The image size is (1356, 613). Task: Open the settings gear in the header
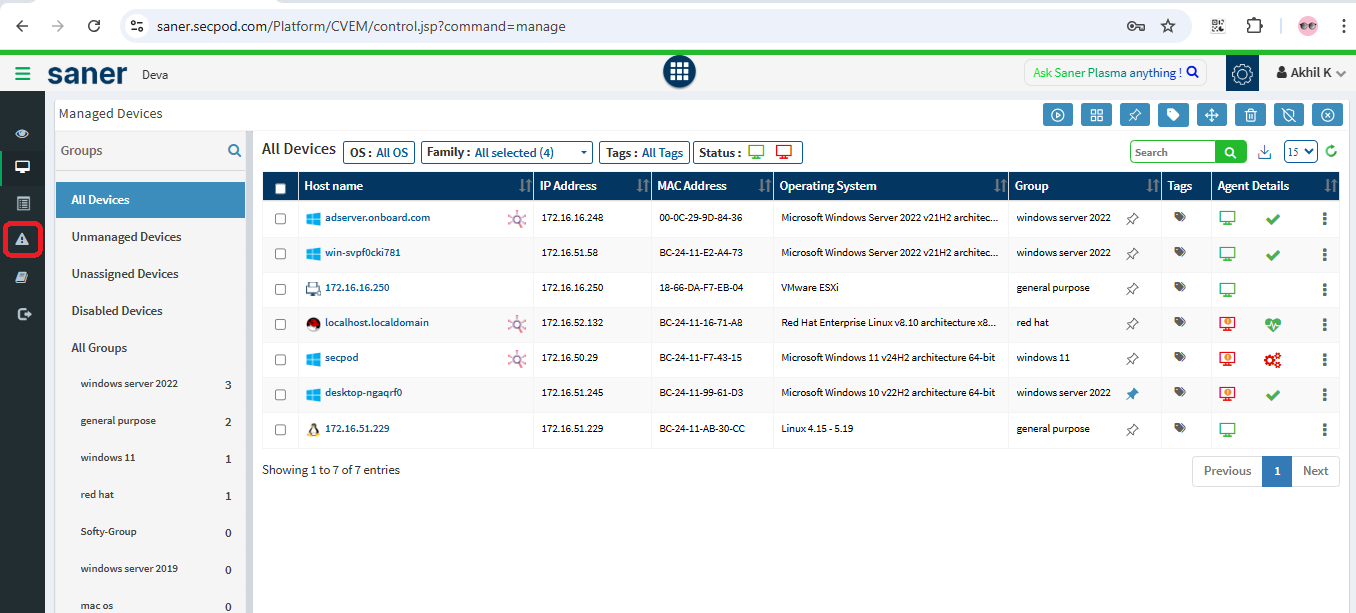[1242, 73]
